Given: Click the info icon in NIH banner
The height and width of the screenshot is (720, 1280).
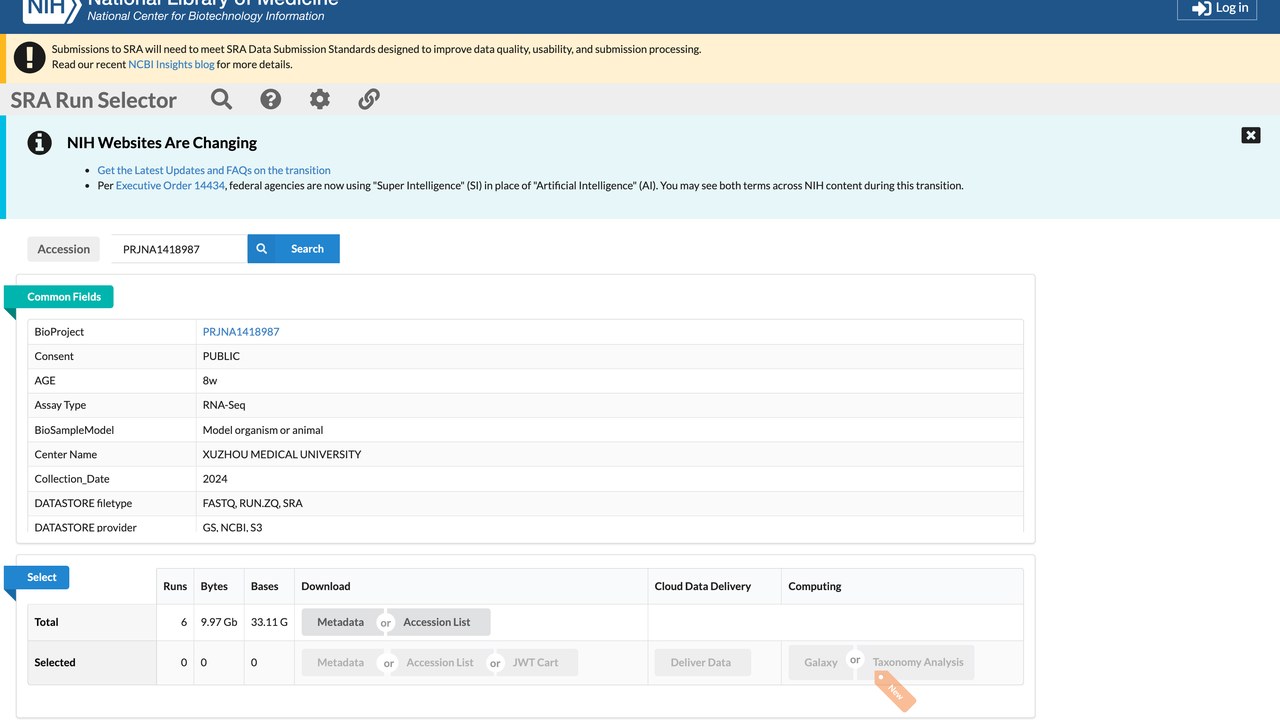Looking at the screenshot, I should [39, 143].
